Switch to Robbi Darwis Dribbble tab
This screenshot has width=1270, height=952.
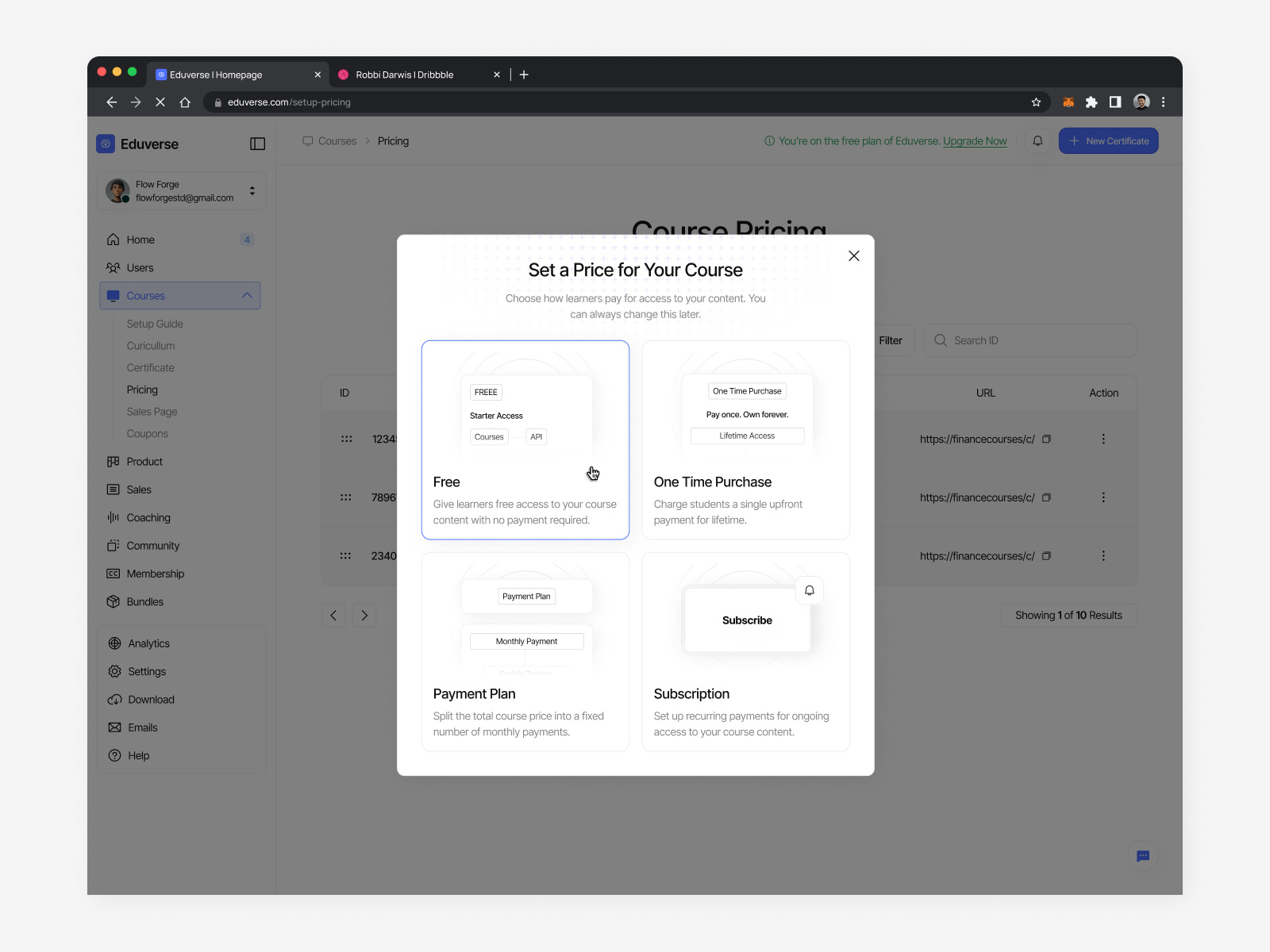404,75
